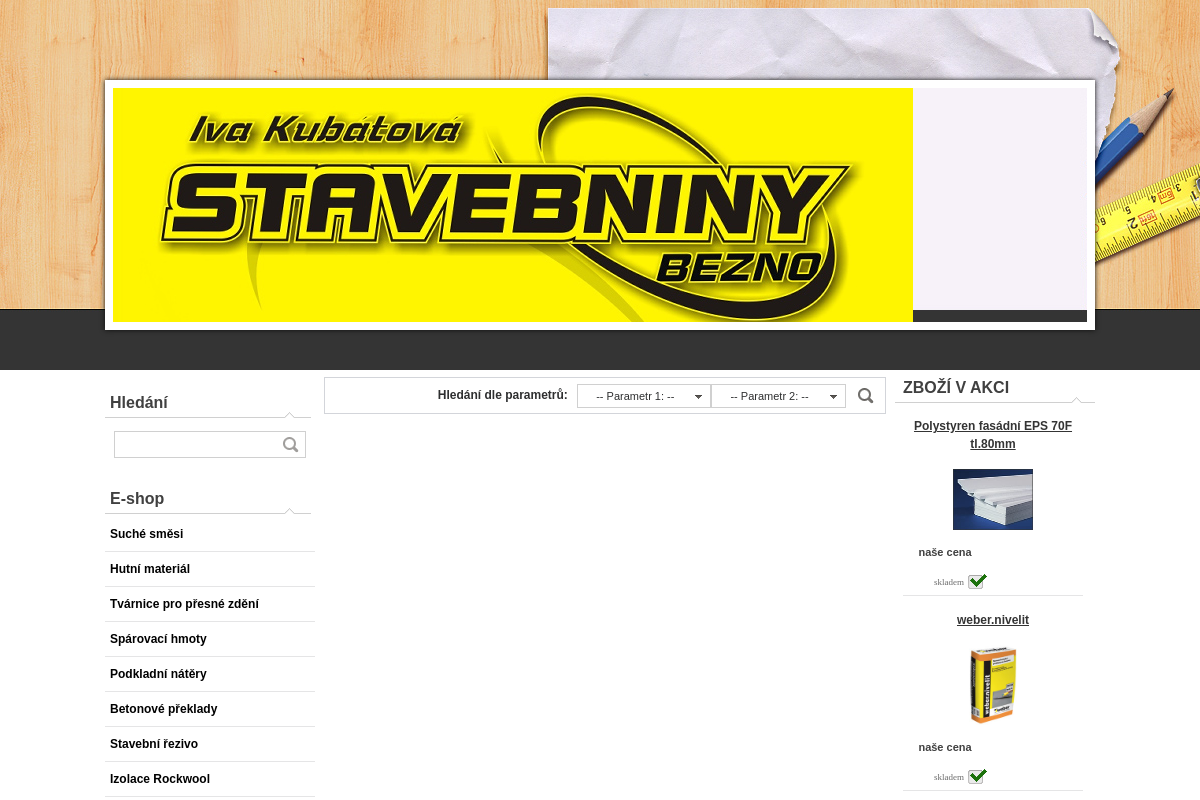
Task: Open the Suché směsi category
Action: (147, 534)
